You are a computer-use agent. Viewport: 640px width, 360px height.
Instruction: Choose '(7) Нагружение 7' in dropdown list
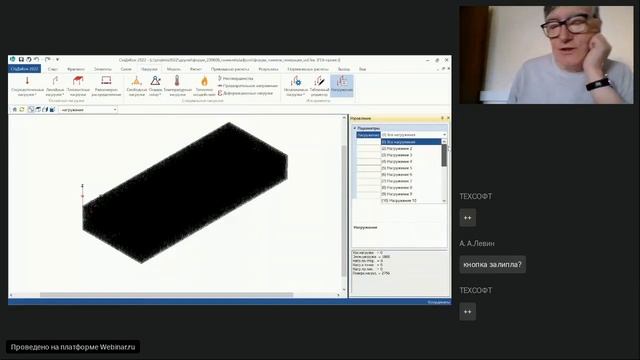[x=411, y=181]
